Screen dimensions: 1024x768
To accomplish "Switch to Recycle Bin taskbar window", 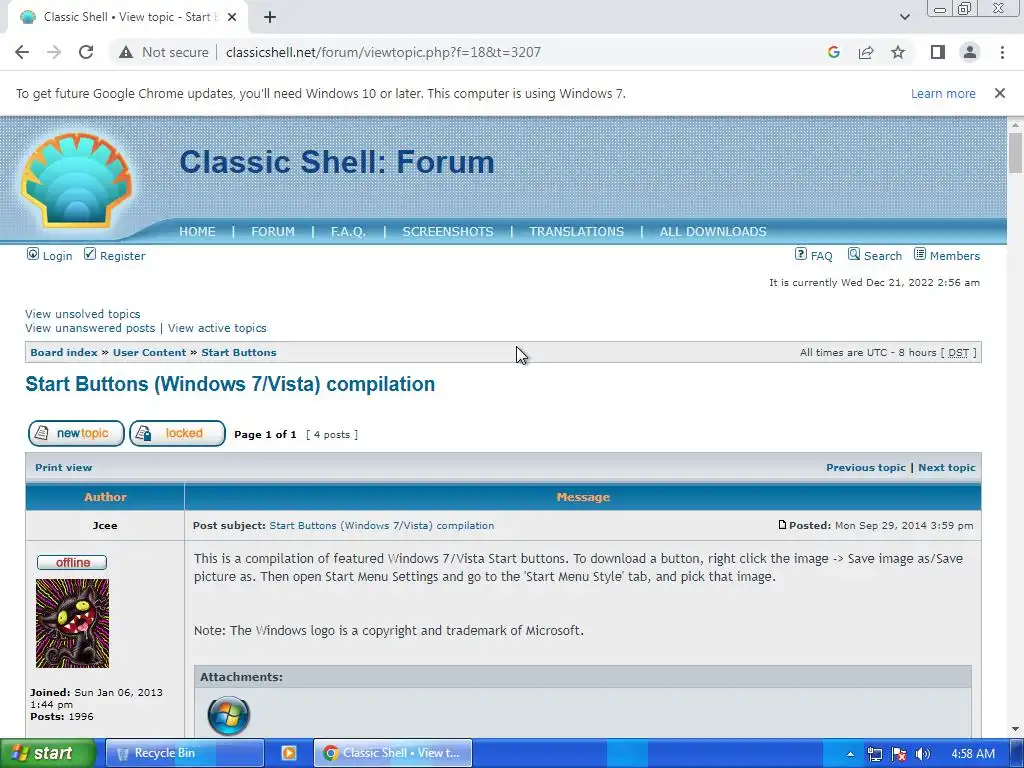I will point(185,753).
